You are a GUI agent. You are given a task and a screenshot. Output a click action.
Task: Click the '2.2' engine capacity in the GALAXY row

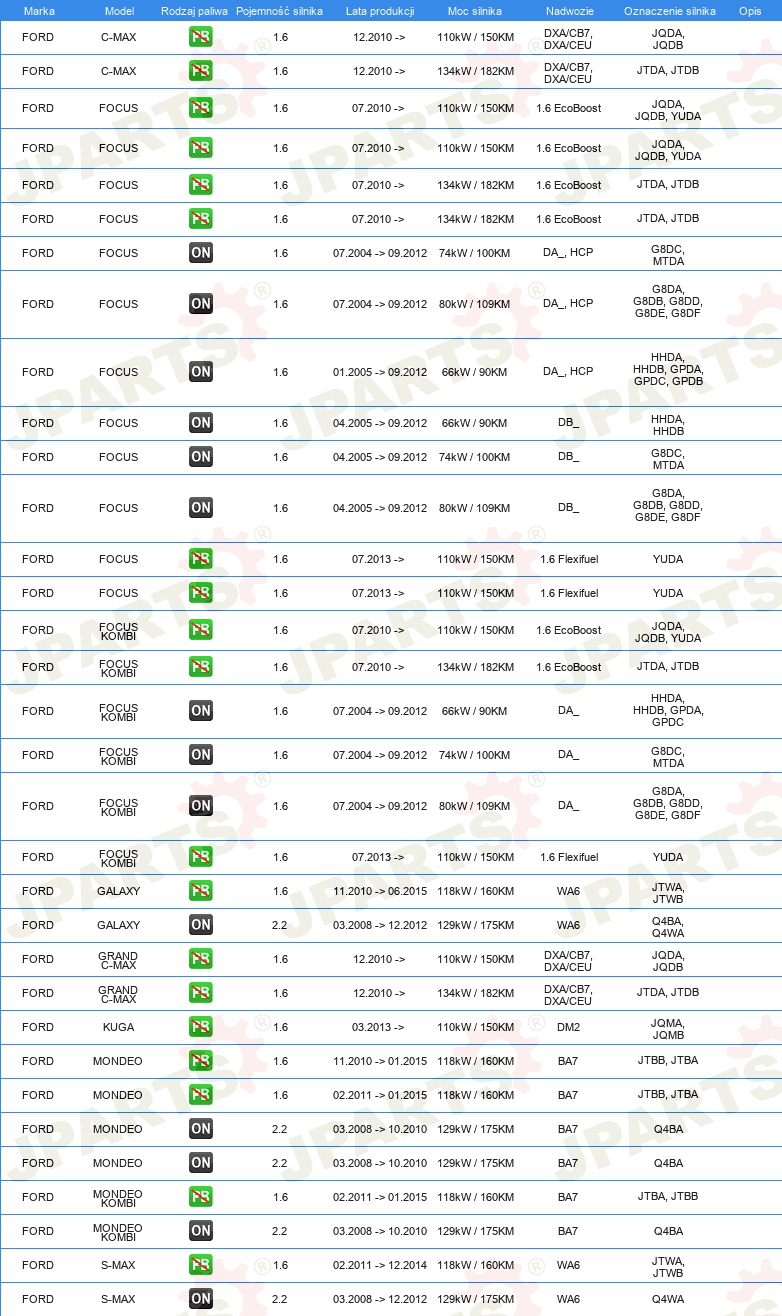280,925
